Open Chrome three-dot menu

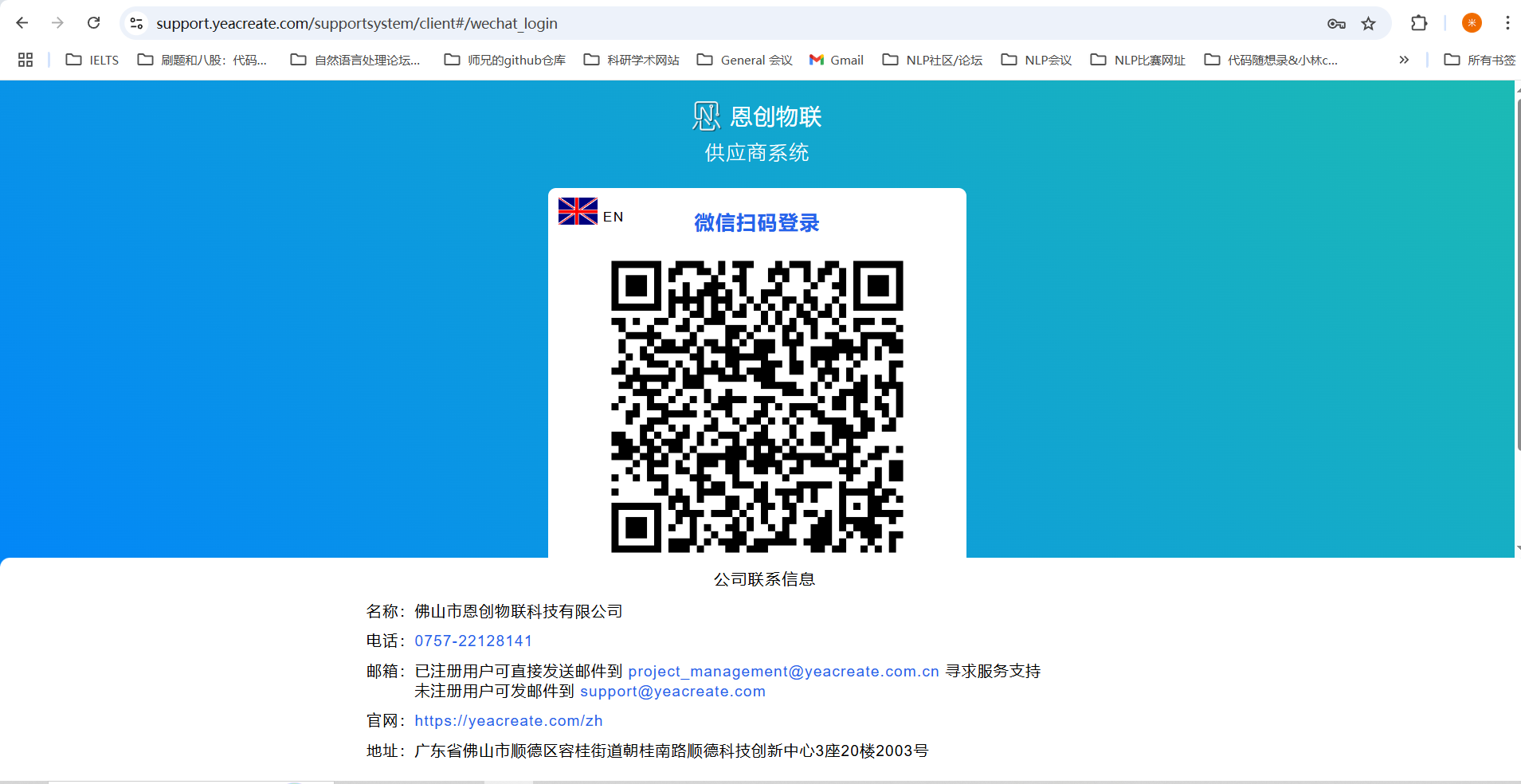coord(1507,23)
